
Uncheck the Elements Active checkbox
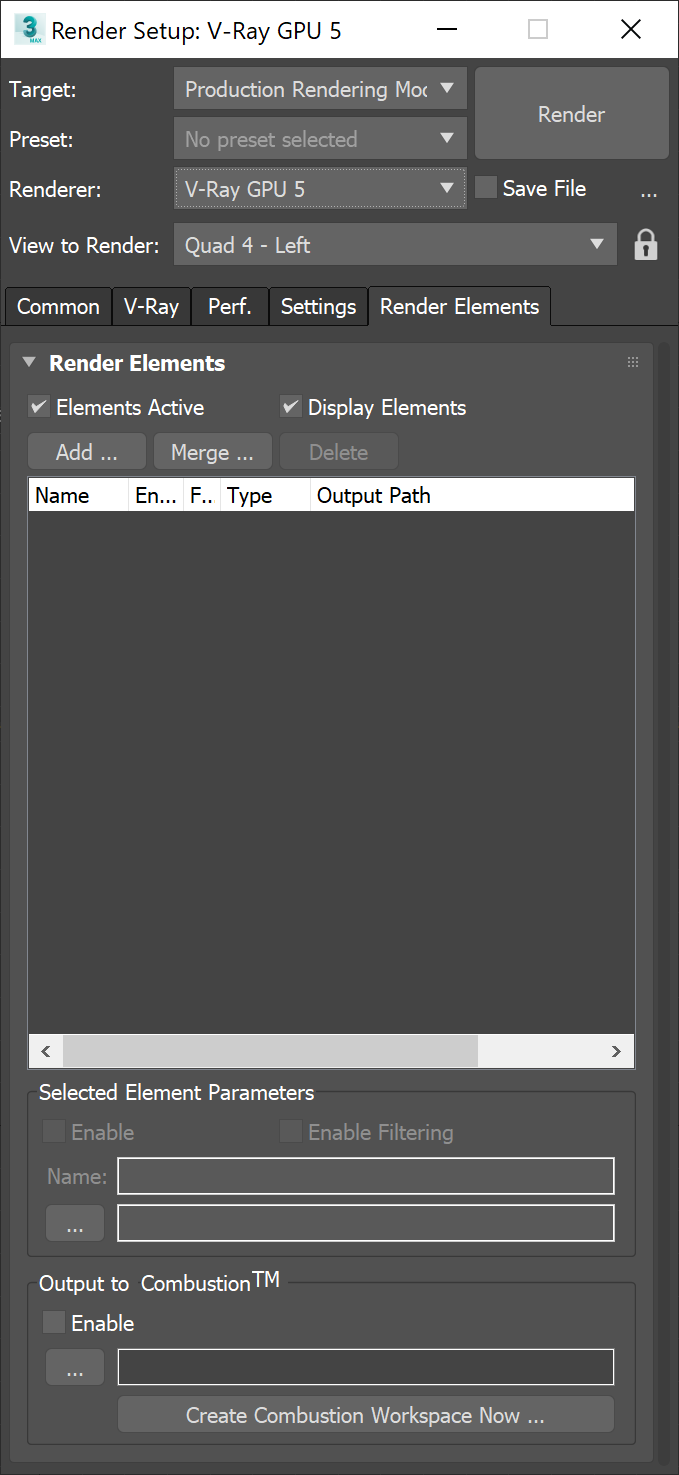tap(38, 407)
